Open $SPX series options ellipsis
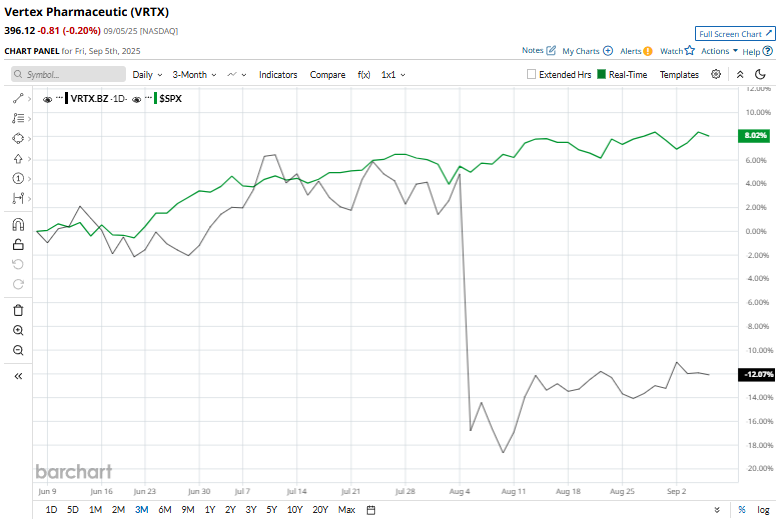Viewport: 777px width, 522px height. coord(148,98)
